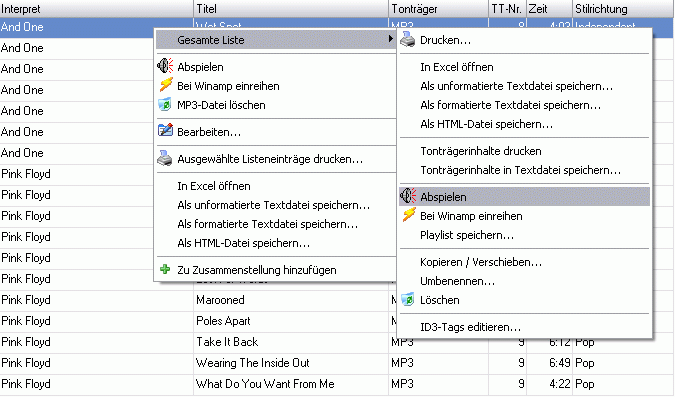Click speaker icon of highlighted submenu Abspielen

point(408,196)
